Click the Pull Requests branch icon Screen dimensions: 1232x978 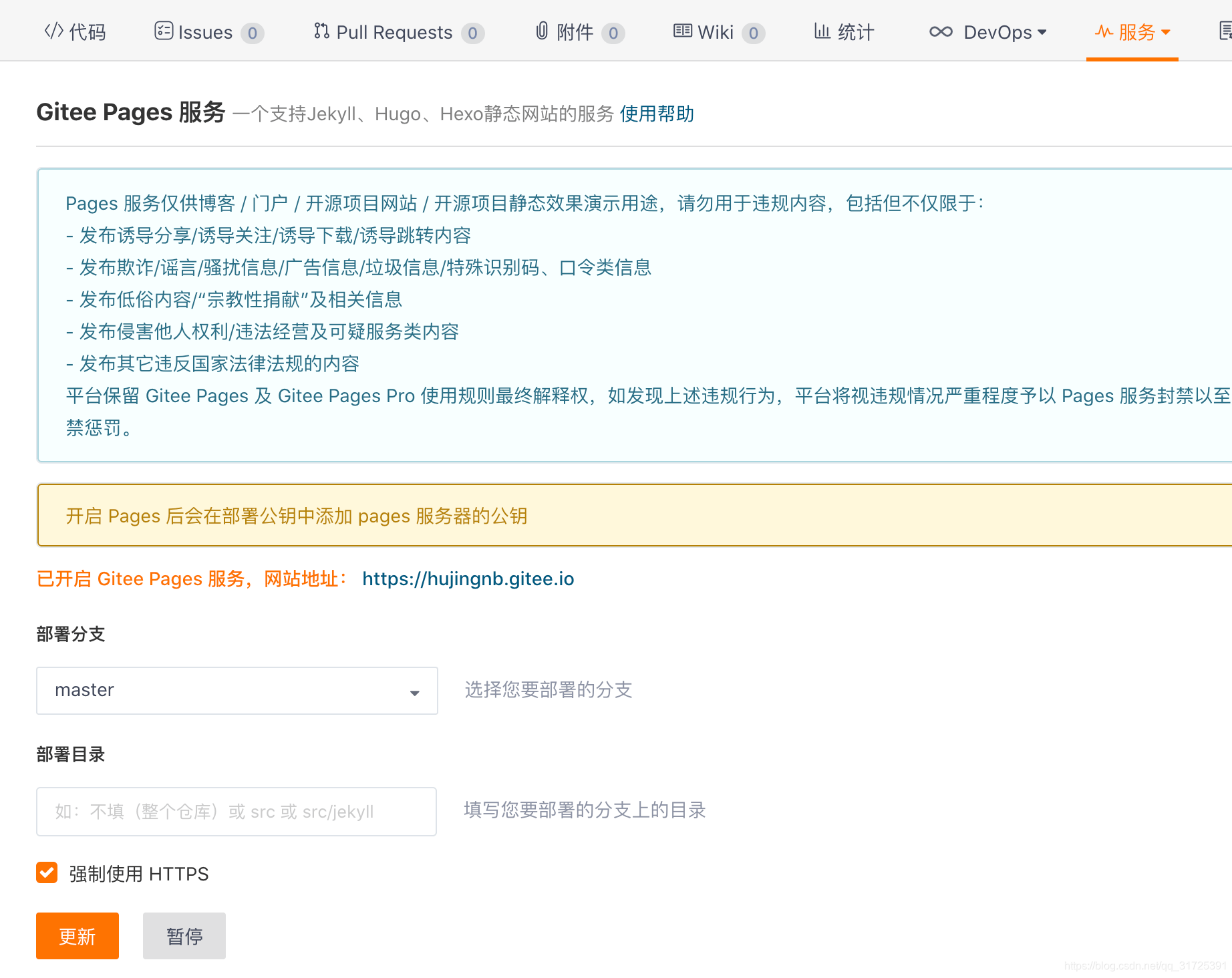coord(321,31)
